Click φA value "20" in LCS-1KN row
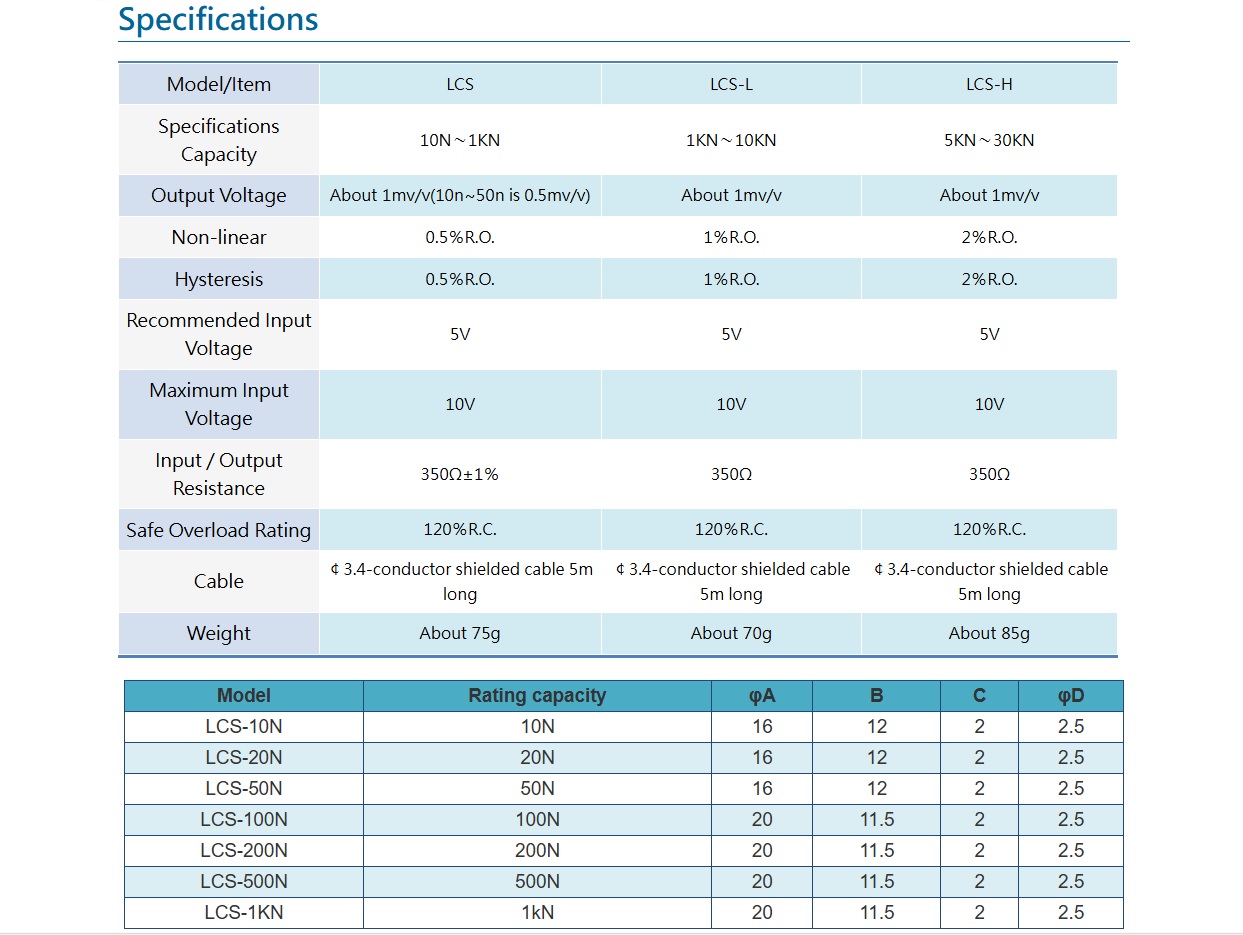Screen dimensions: 1243x935 (x=762, y=913)
